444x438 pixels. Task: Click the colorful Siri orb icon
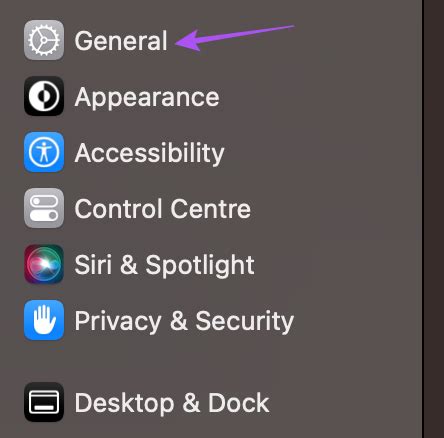point(44,264)
